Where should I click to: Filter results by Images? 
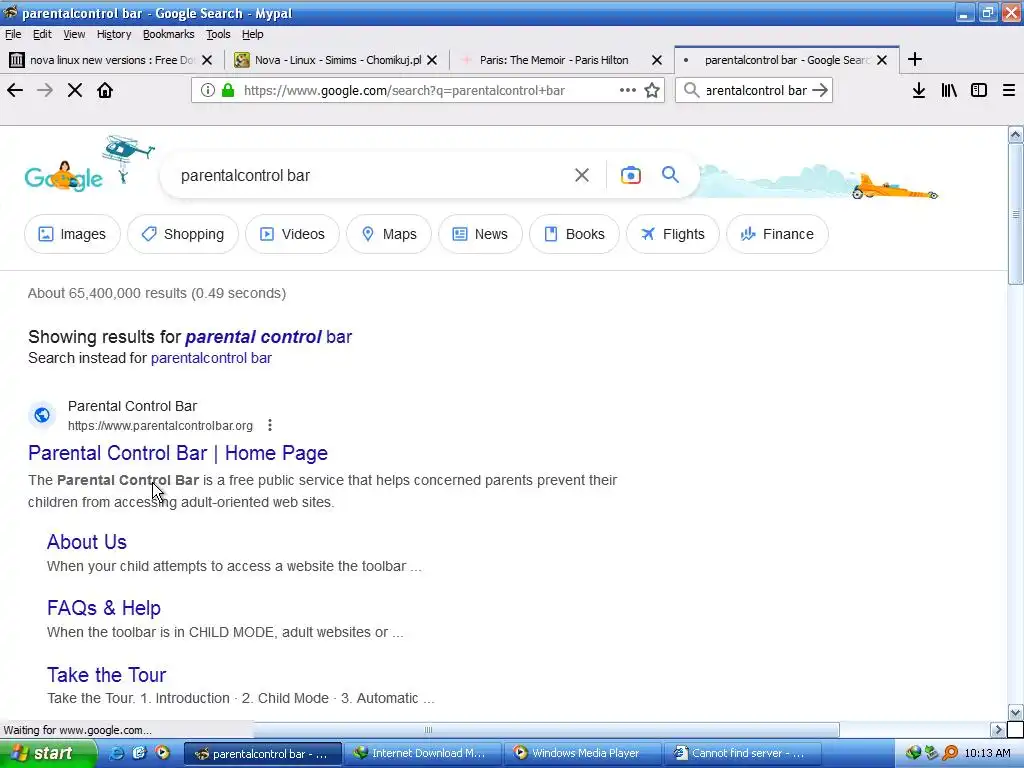click(72, 234)
